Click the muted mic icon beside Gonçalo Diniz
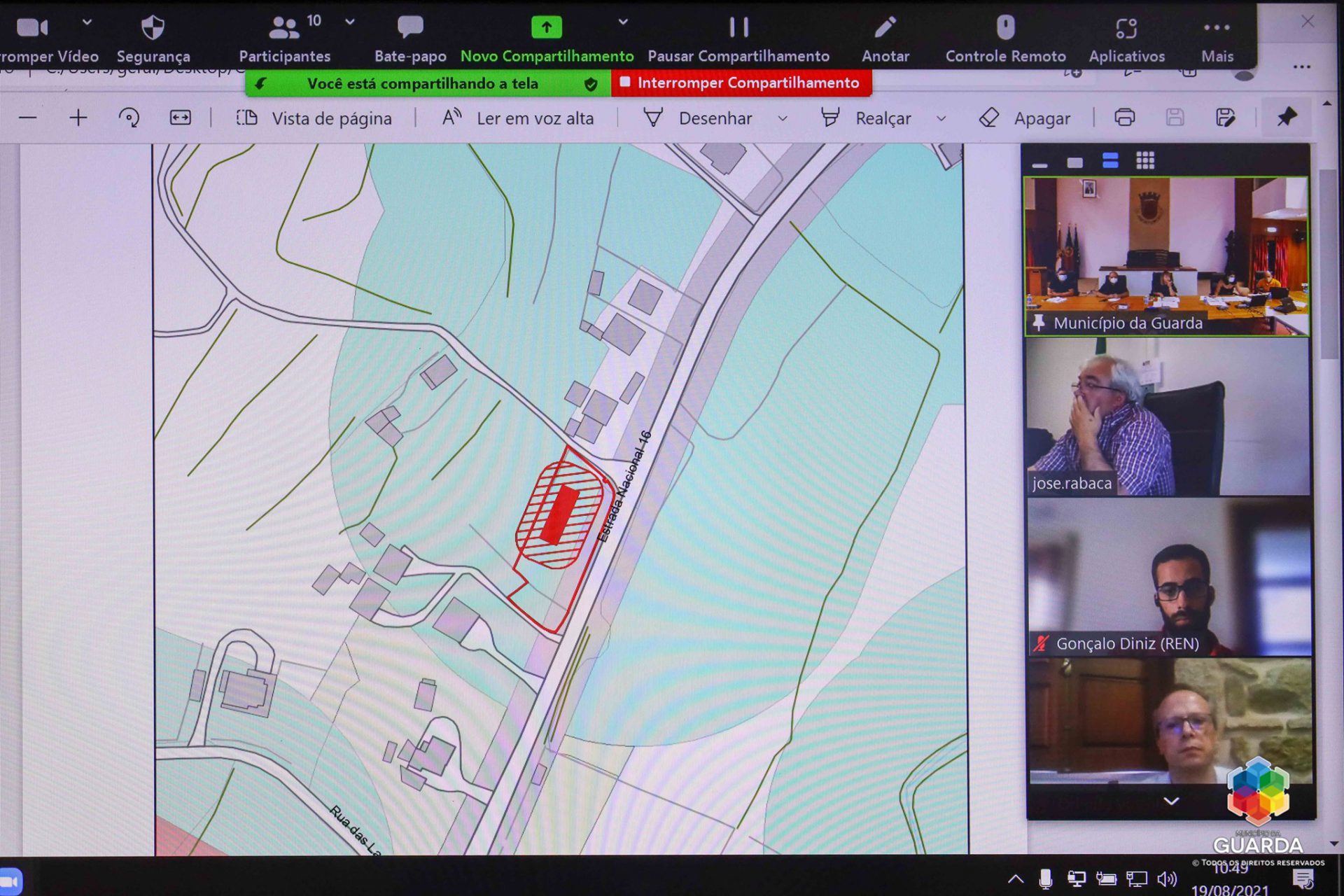Screen dimensions: 1344x896 [x=1042, y=643]
